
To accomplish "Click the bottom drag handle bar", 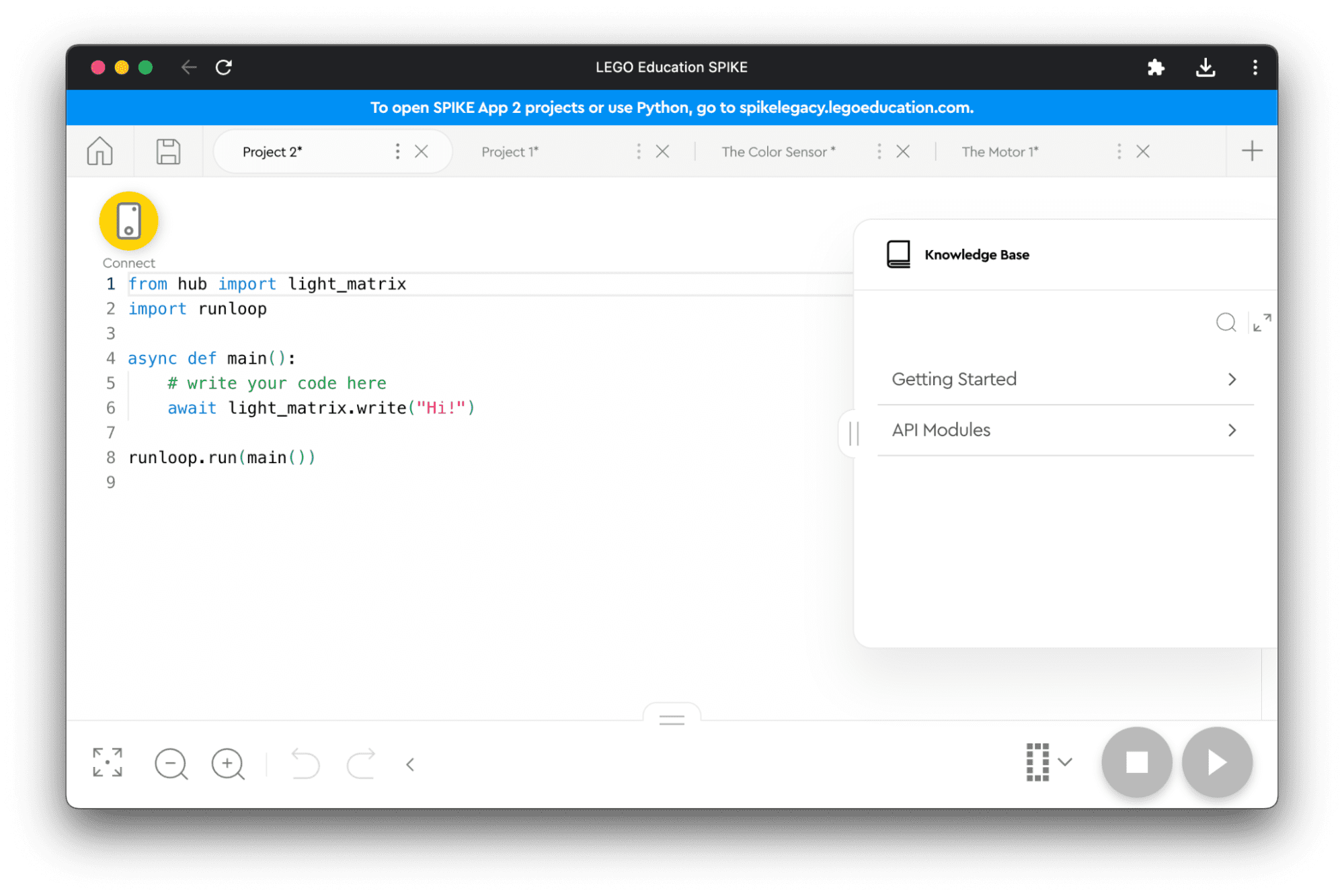I will pos(672,718).
